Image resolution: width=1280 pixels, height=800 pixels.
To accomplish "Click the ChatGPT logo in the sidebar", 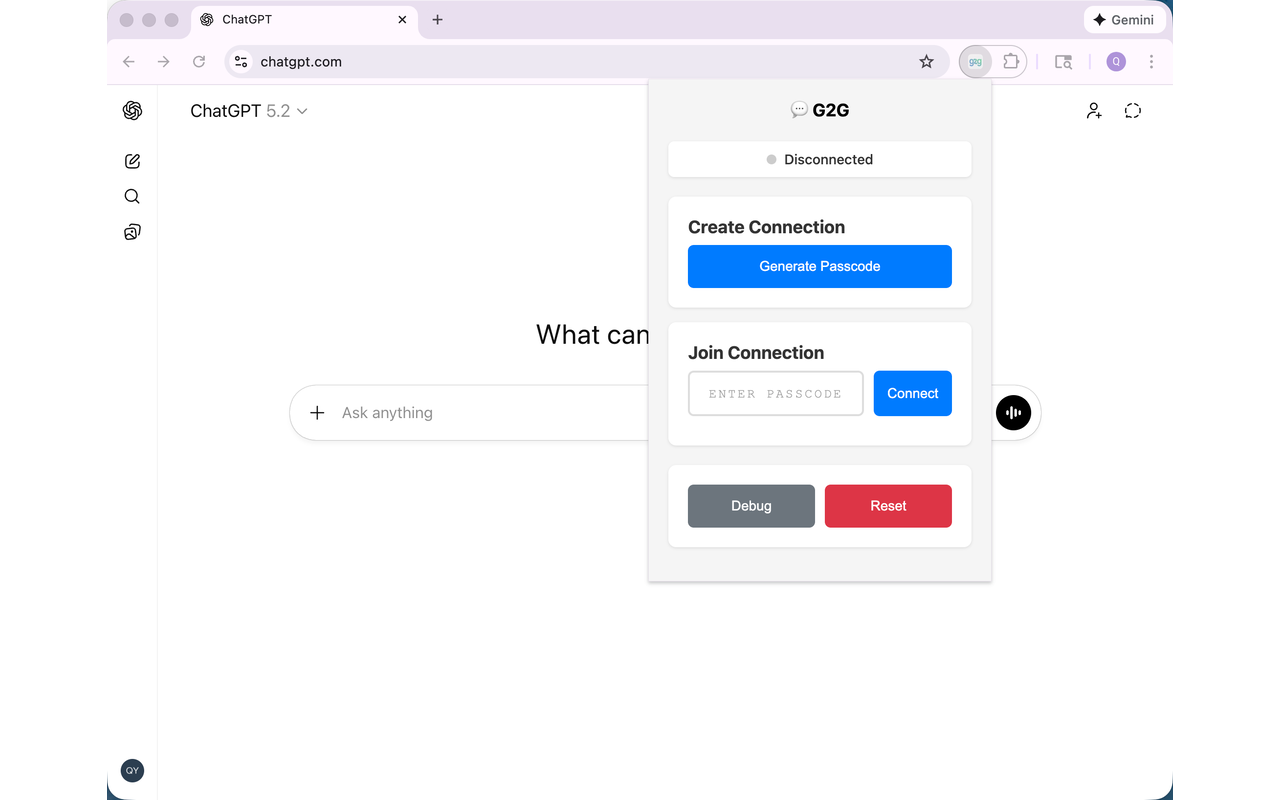I will (132, 110).
